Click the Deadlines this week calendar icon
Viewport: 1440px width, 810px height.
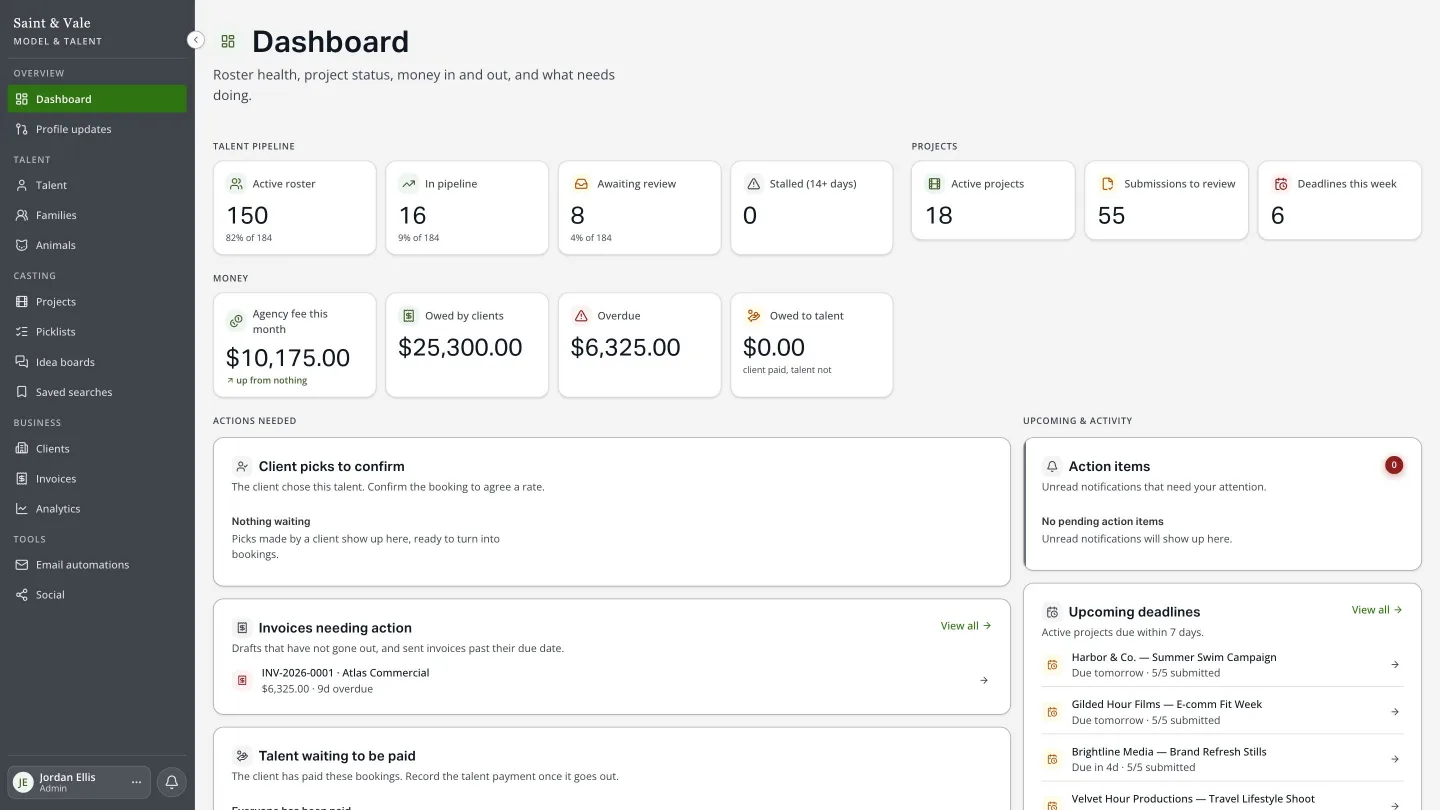(1281, 184)
